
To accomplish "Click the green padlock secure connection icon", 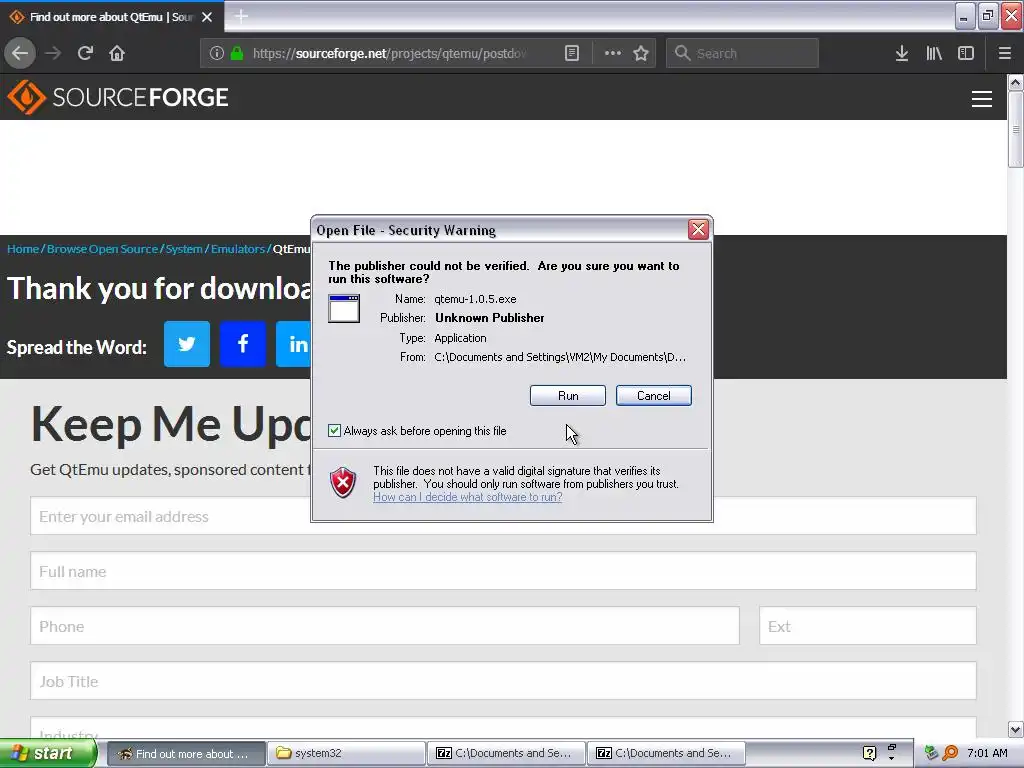I will (237, 54).
